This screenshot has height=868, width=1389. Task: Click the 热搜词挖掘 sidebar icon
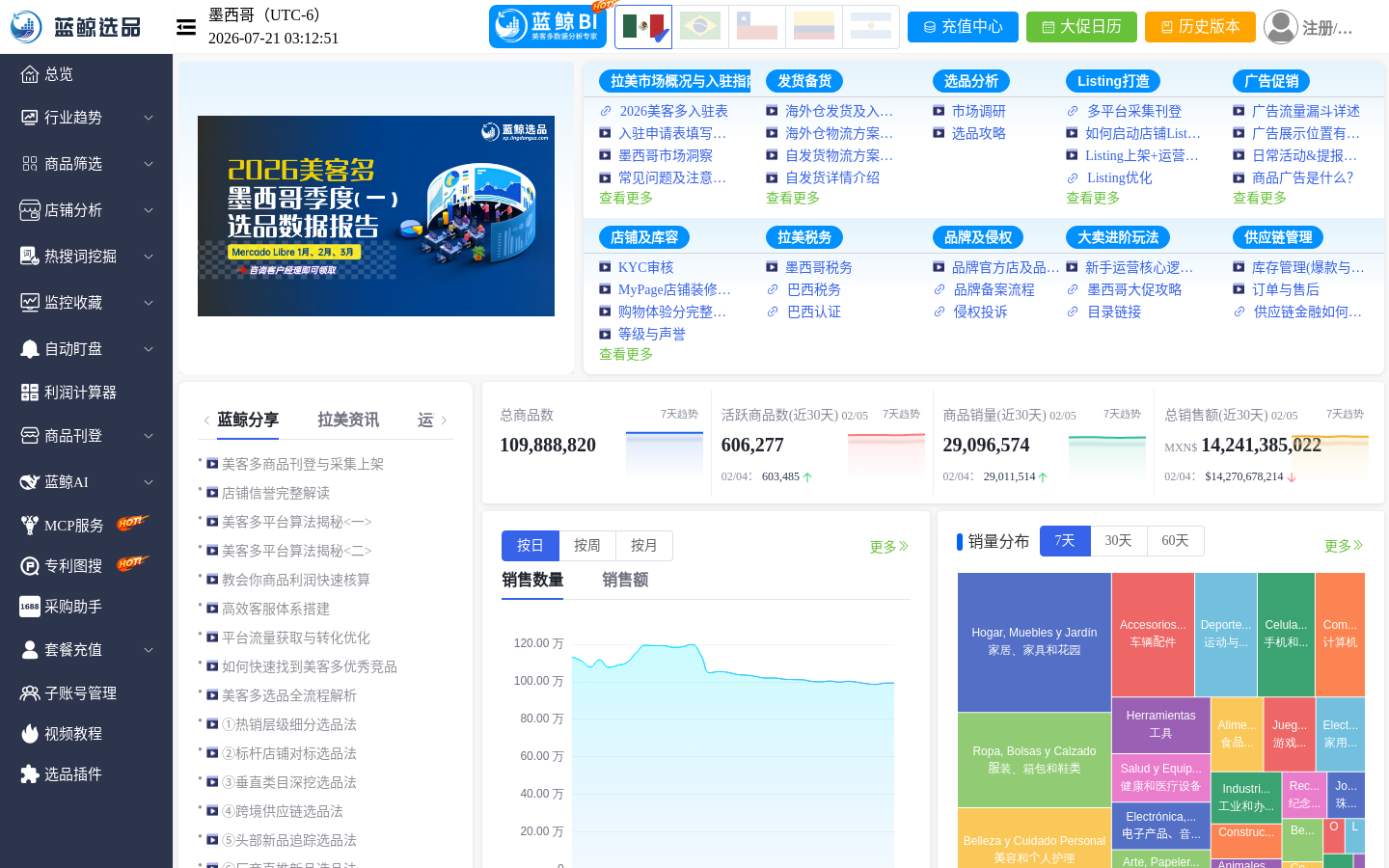click(x=30, y=257)
